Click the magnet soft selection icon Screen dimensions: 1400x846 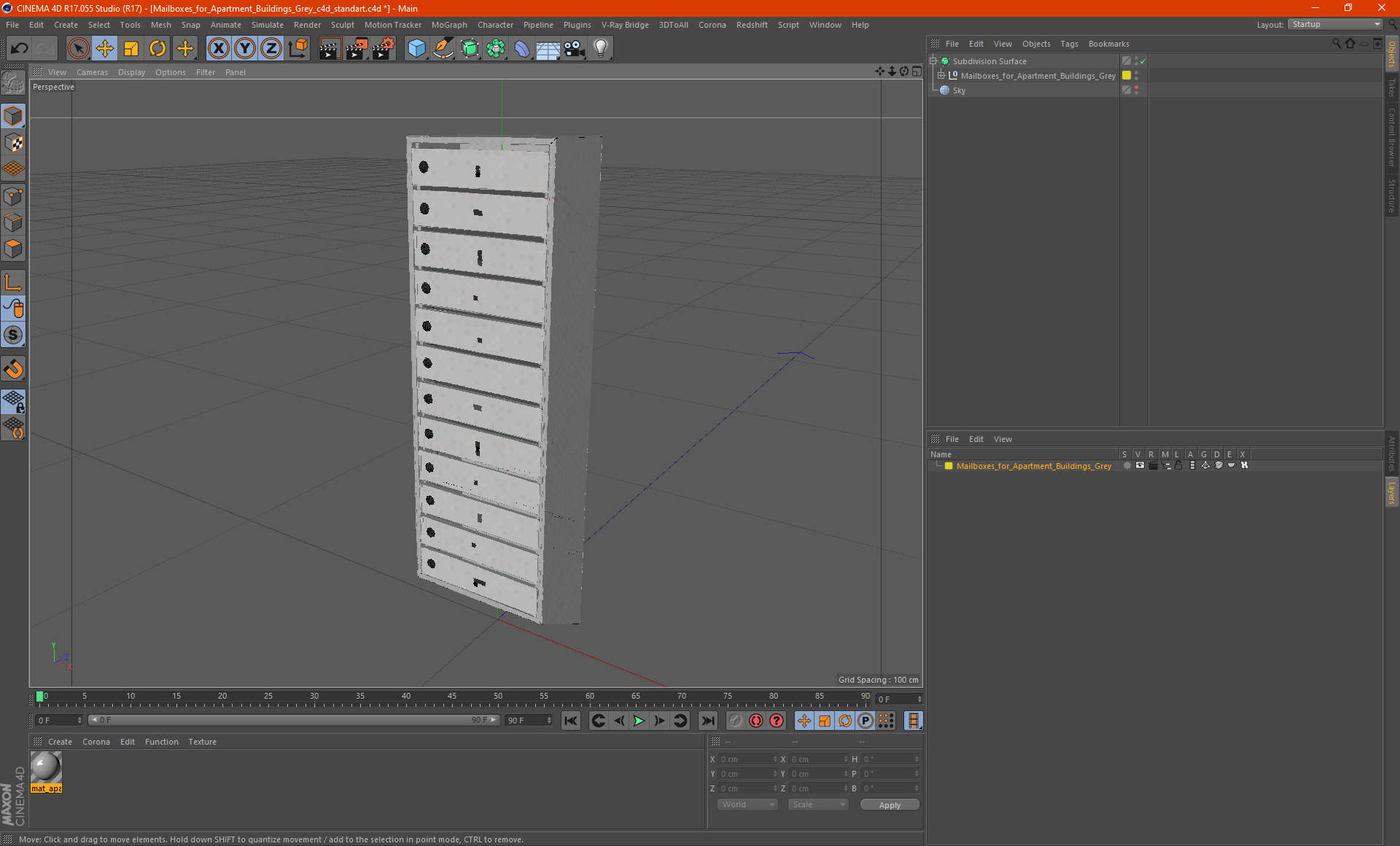13,369
